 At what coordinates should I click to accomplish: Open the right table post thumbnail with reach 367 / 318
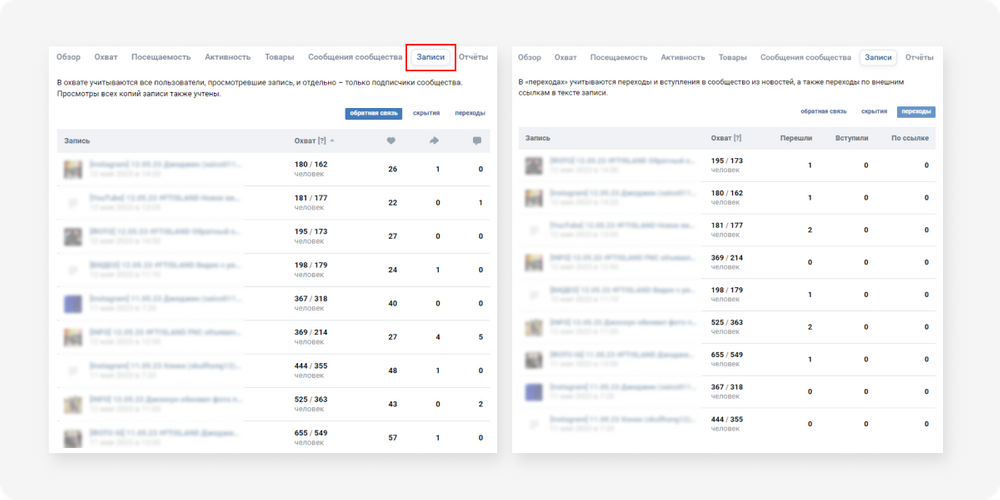point(534,392)
